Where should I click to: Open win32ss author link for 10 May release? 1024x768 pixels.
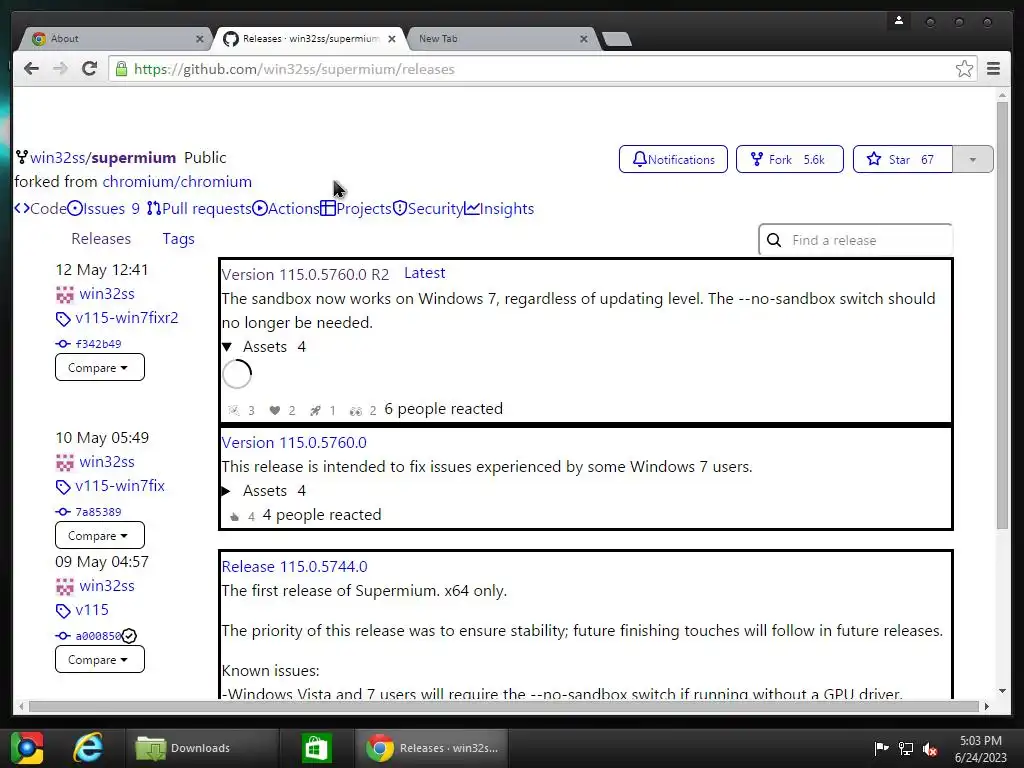tap(106, 462)
